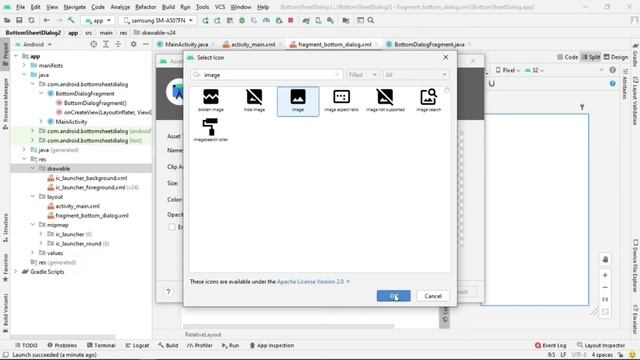
Task: Switch to Code view mode
Action: point(567,57)
